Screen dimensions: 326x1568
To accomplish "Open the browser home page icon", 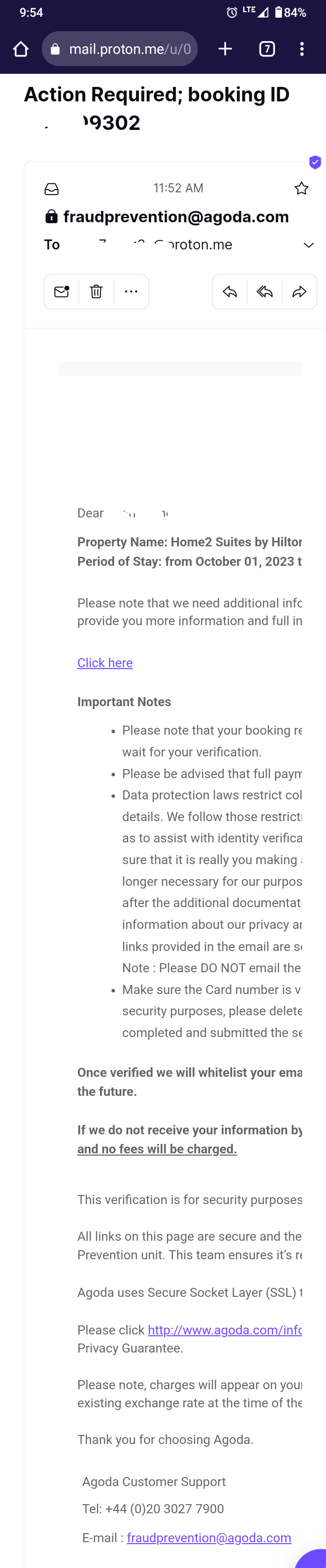I will coord(21,49).
